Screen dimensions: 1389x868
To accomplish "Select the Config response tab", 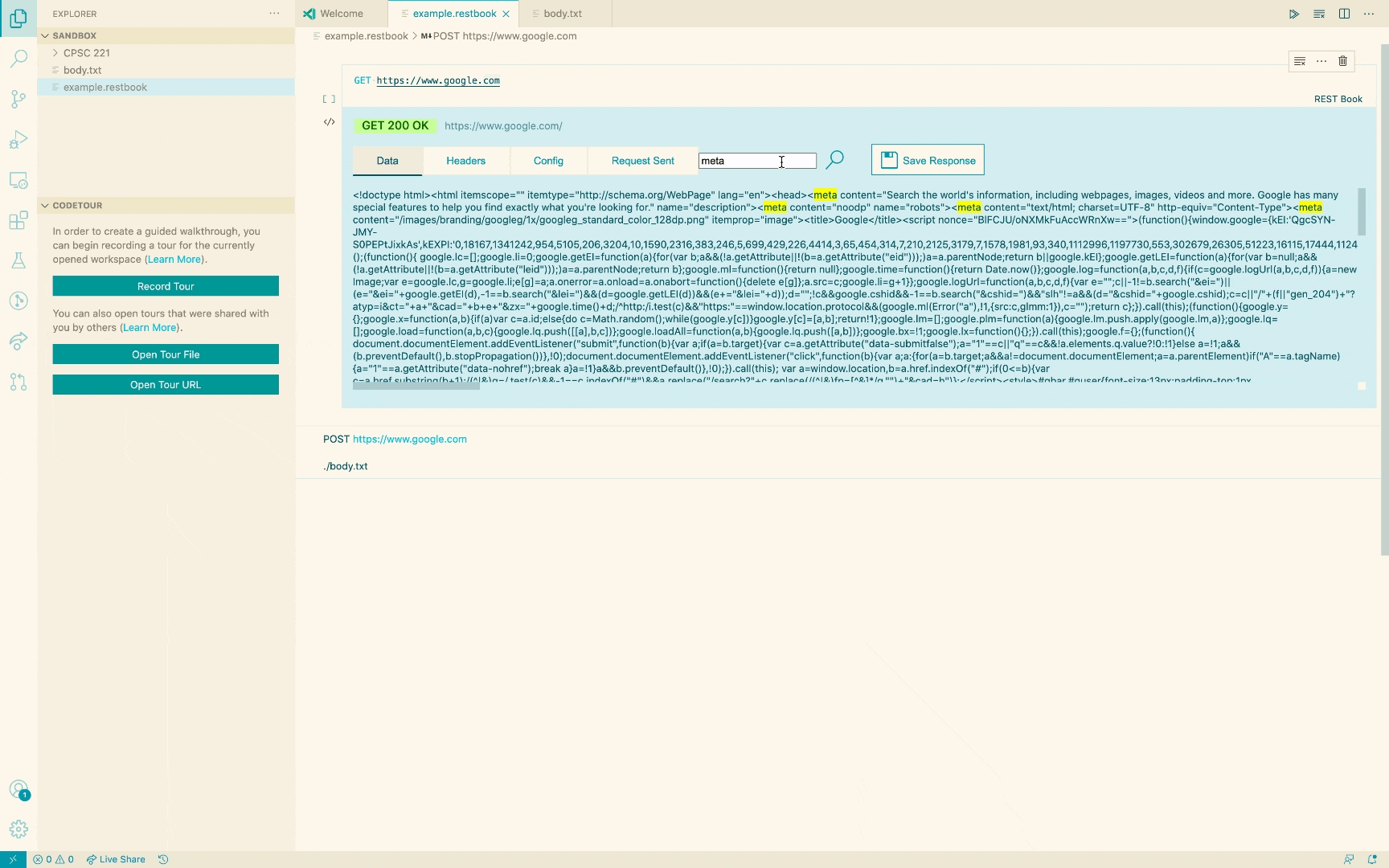I will tap(548, 161).
